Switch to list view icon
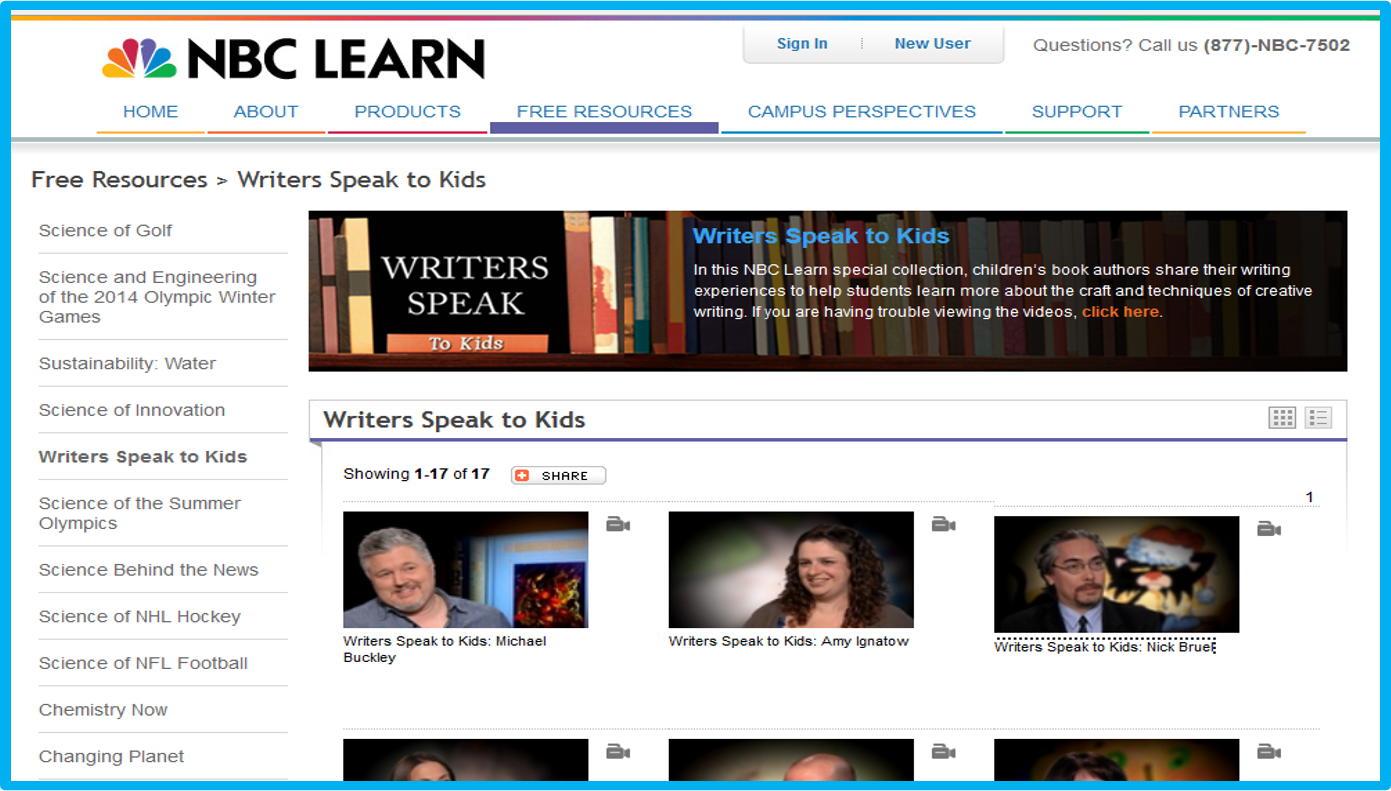 pos(1318,418)
